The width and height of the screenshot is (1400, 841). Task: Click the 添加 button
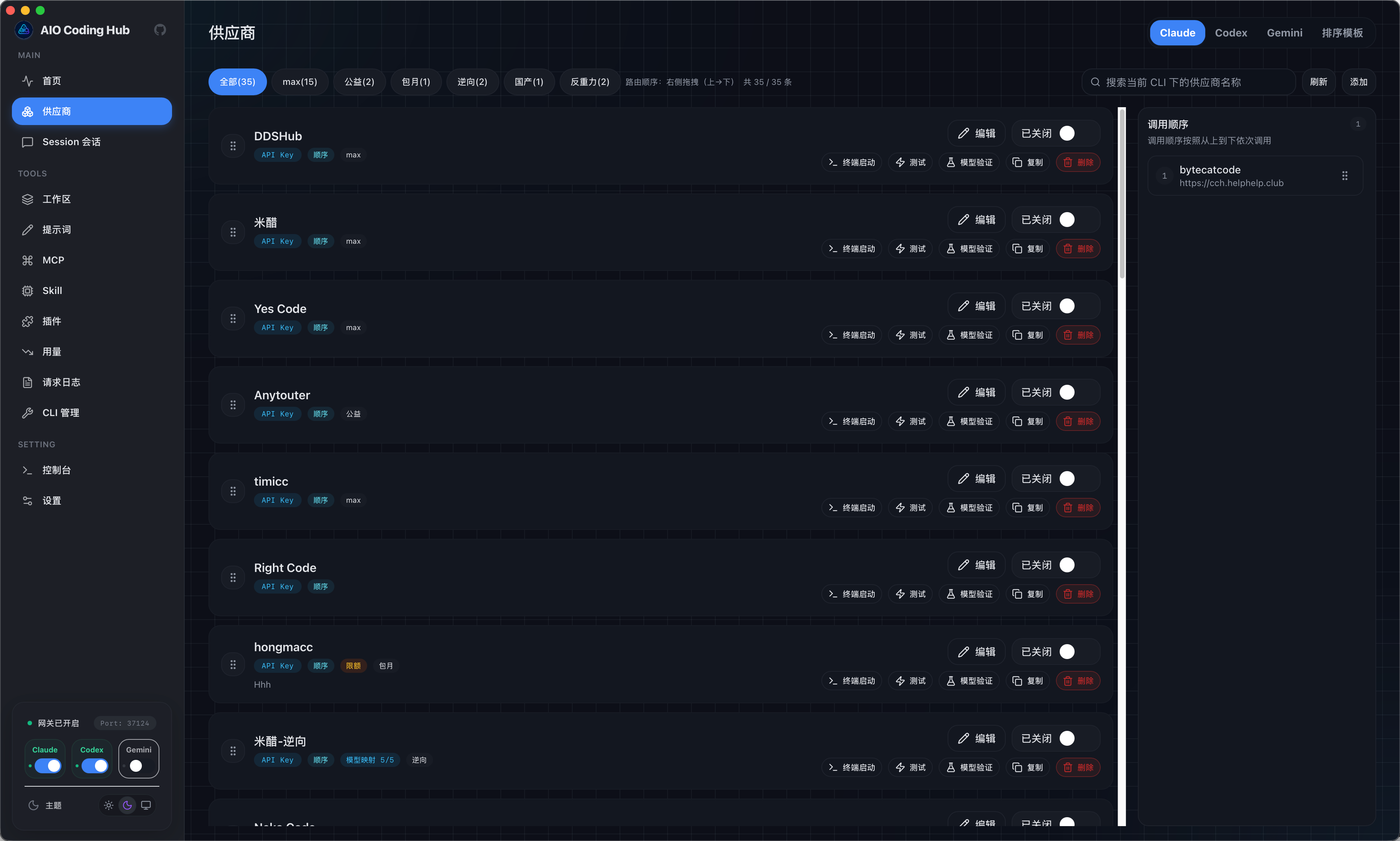pos(1359,82)
